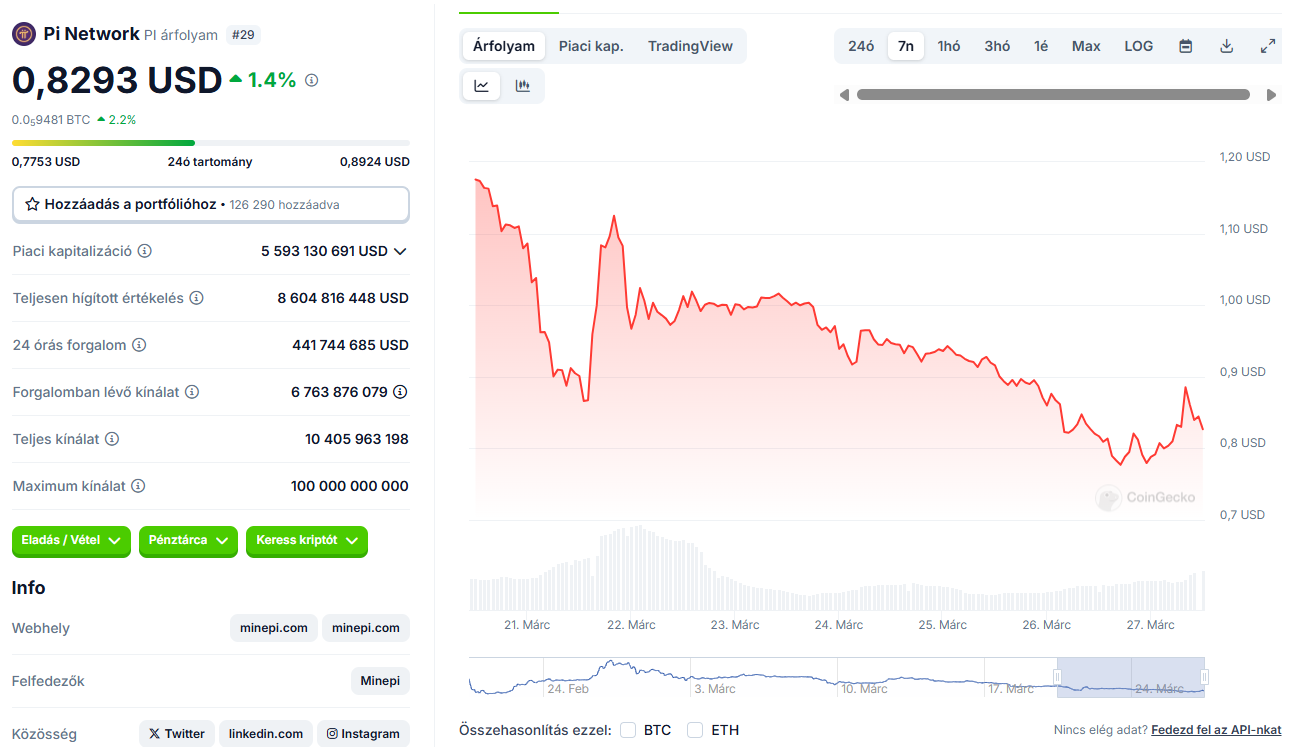
Task: Switch to candlestick chart icon
Action: 522,86
